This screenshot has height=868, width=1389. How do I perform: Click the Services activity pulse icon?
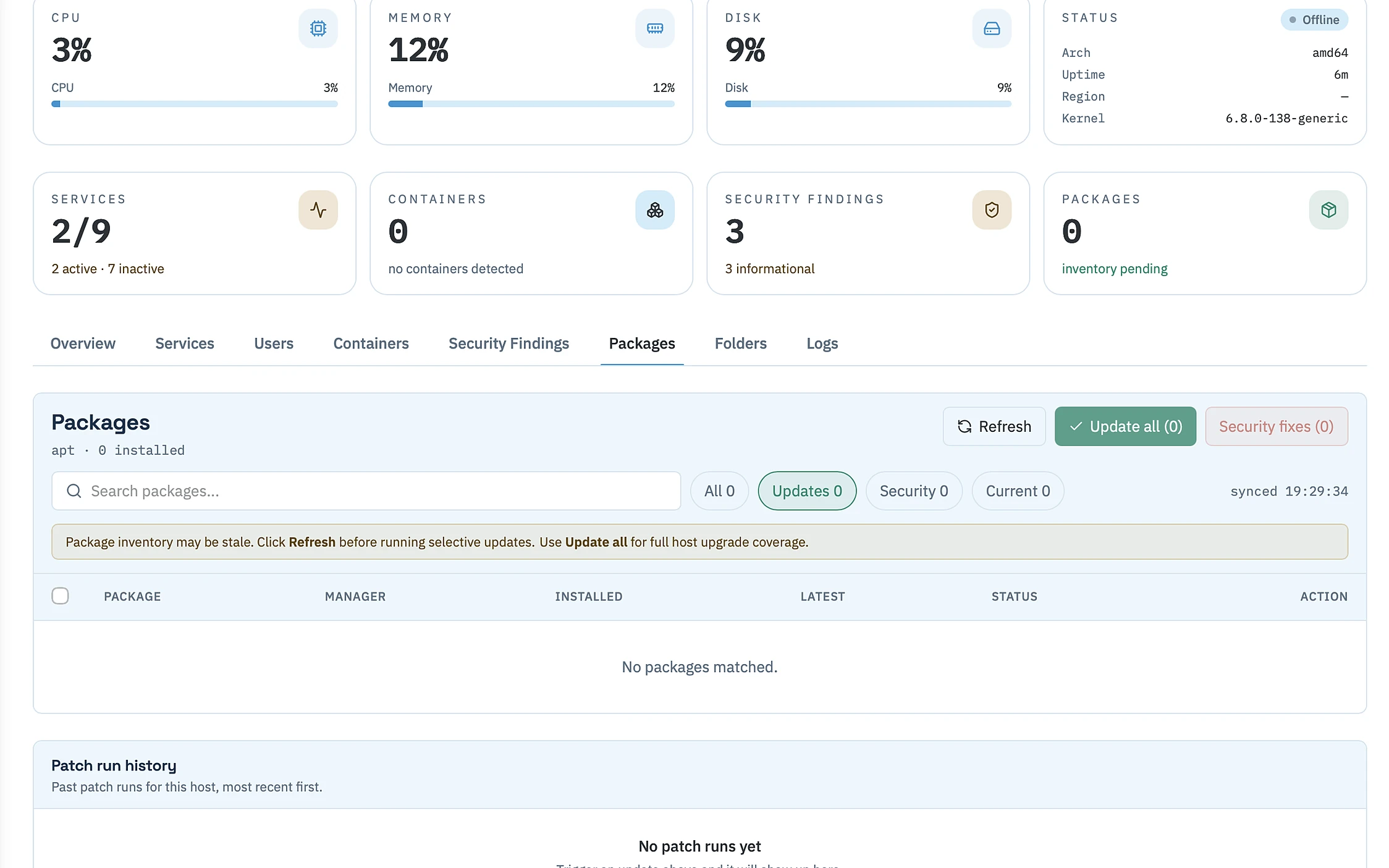pos(318,210)
